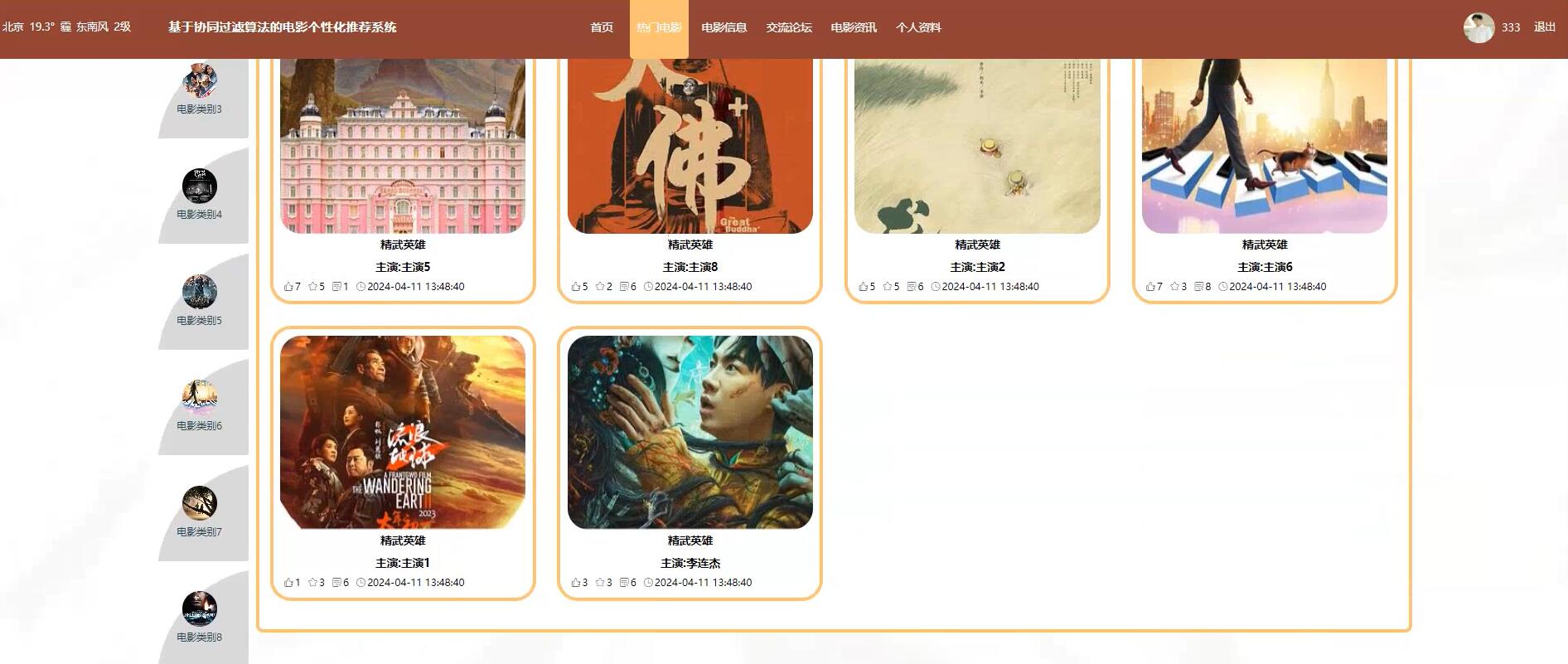The width and height of the screenshot is (1568, 664).
Task: Click thumbs-up icon on 主演:主演5 card
Action: [288, 287]
